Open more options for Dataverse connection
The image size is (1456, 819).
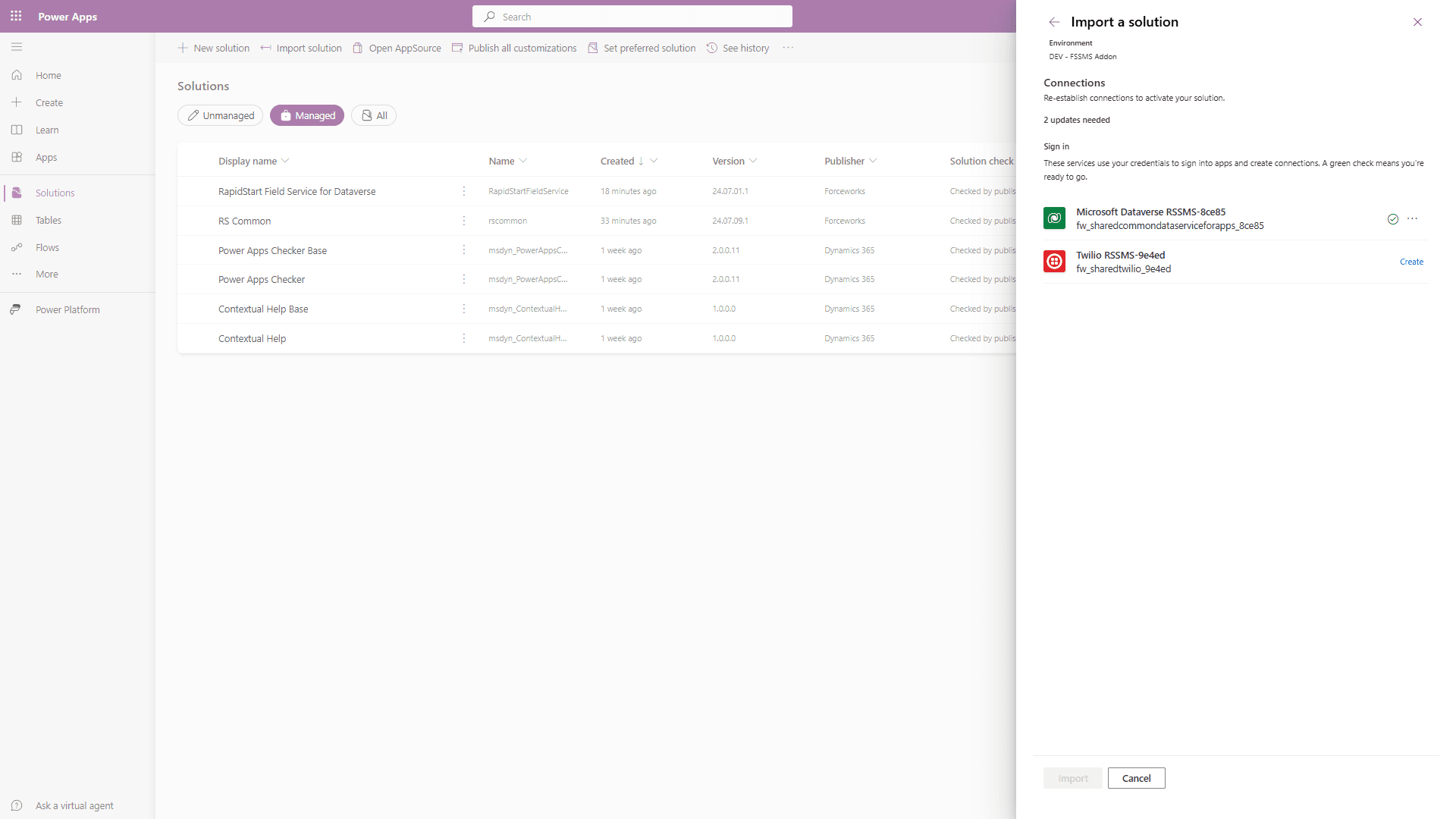point(1412,218)
